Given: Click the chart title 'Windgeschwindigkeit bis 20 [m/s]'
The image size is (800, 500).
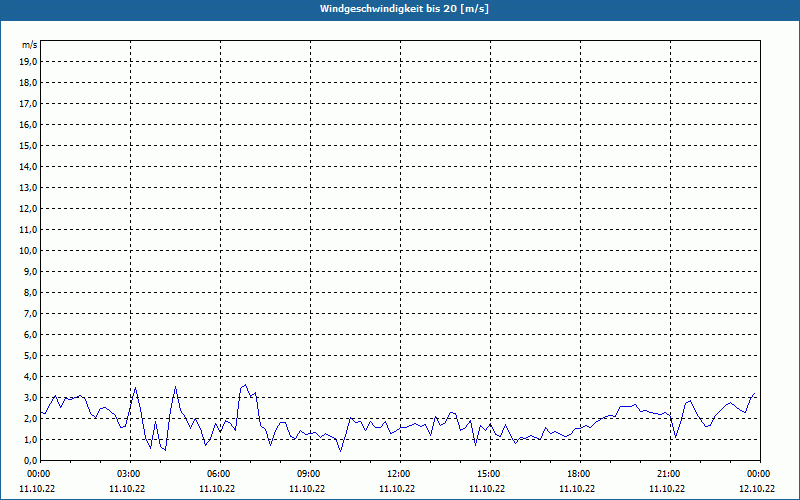Looking at the screenshot, I should click(x=404, y=9).
